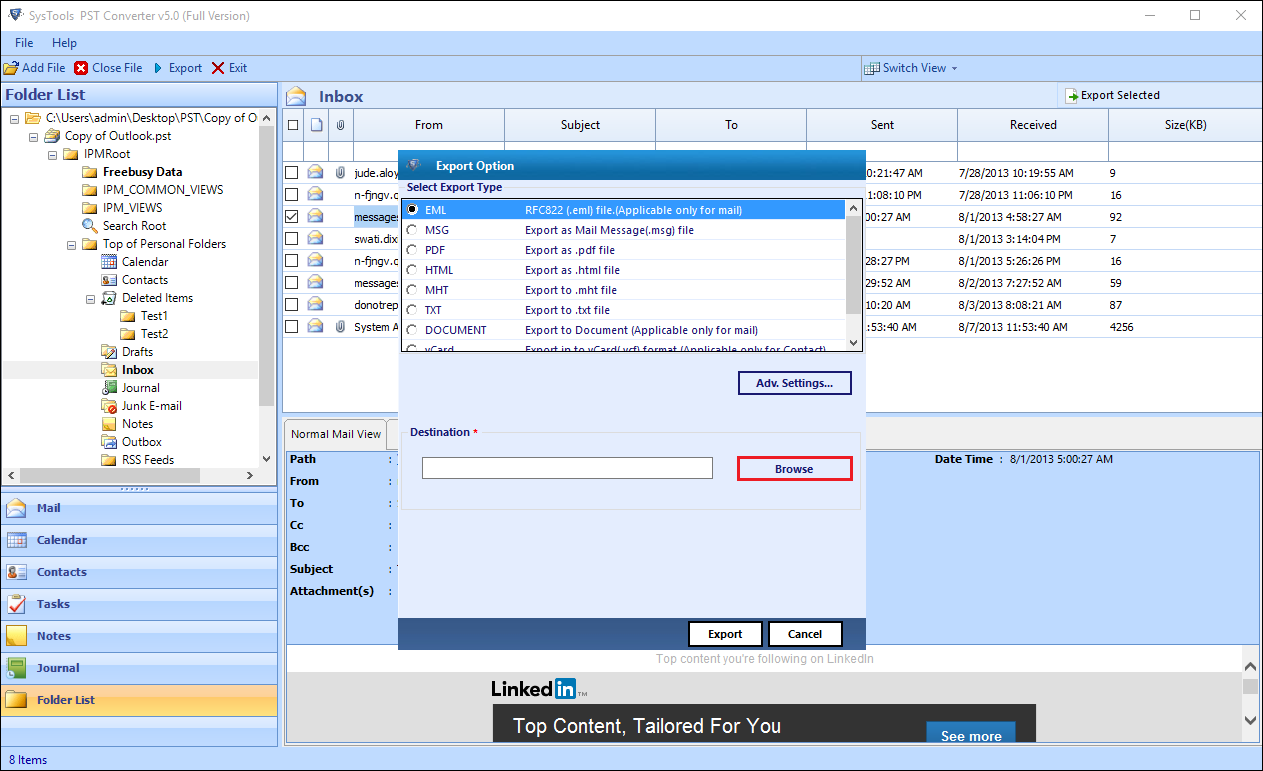Click the Browse button for destination
1263x771 pixels.
click(x=794, y=467)
